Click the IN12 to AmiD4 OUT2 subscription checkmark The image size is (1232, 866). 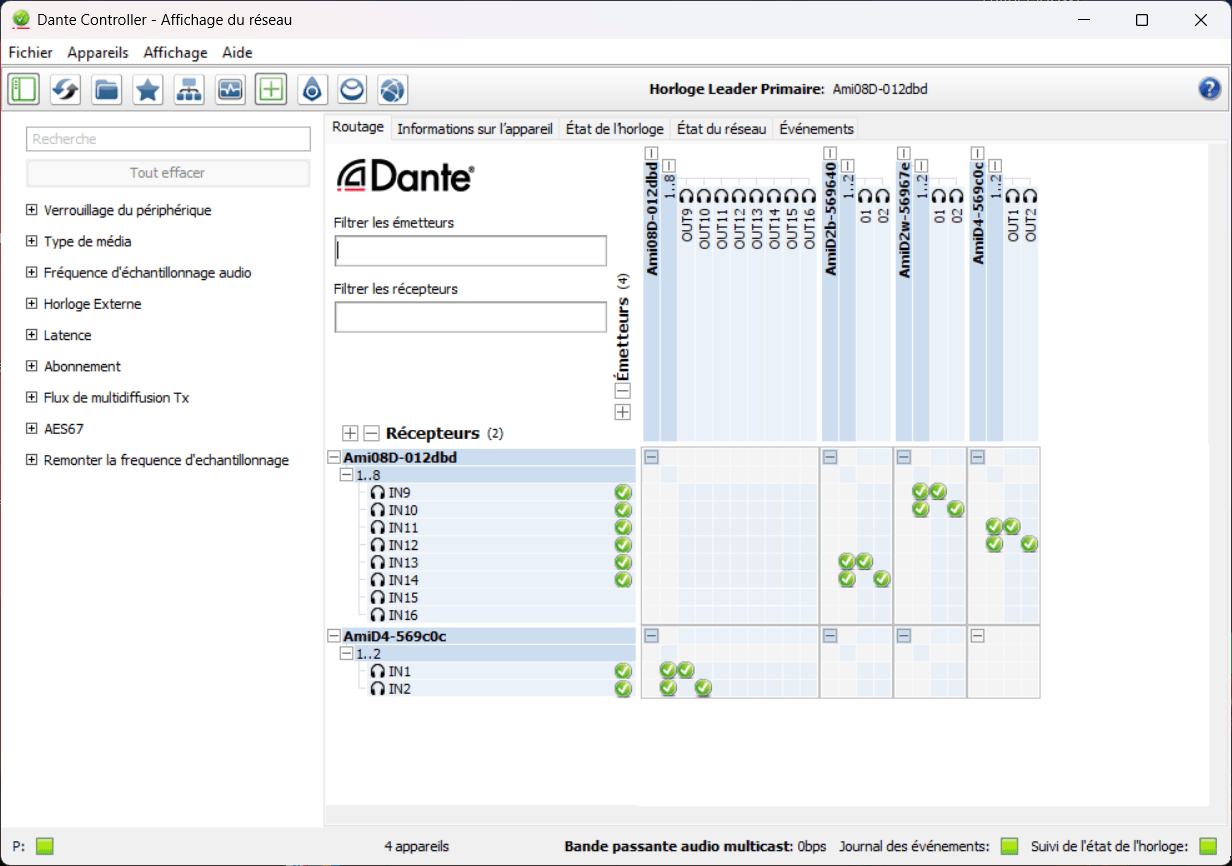(x=1029, y=544)
